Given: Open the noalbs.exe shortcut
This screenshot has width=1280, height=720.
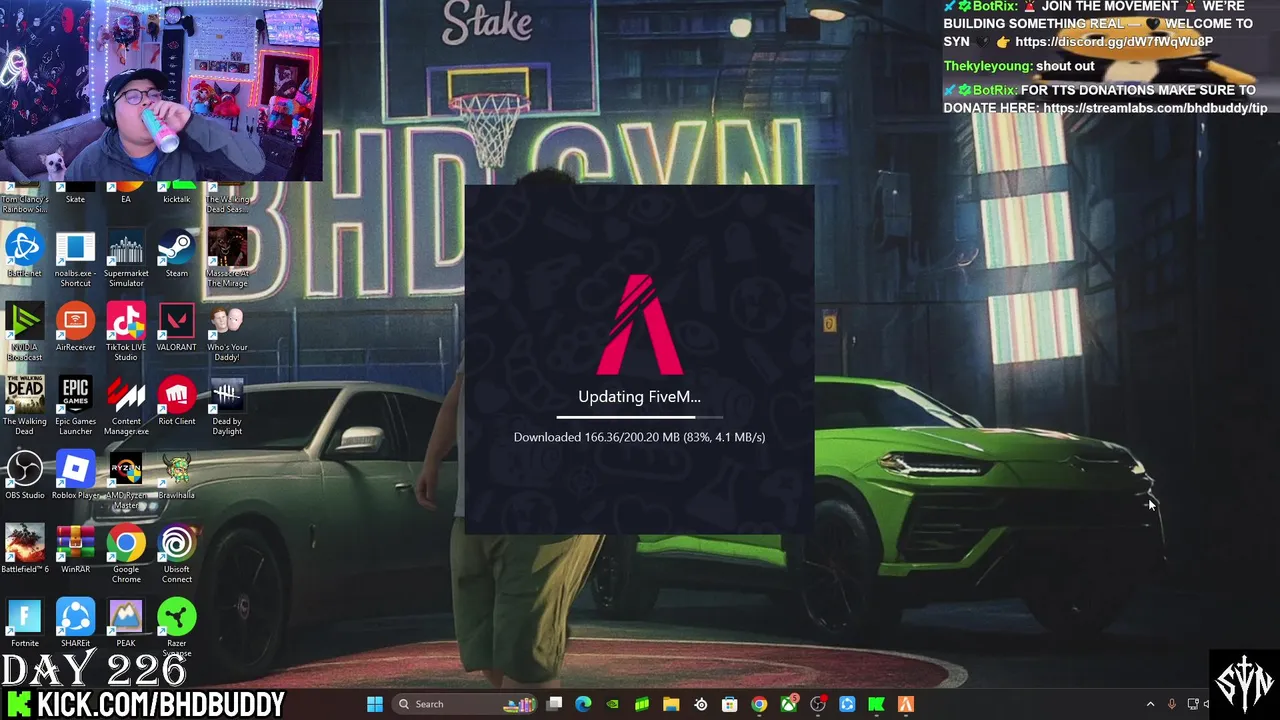Looking at the screenshot, I should pyautogui.click(x=75, y=259).
